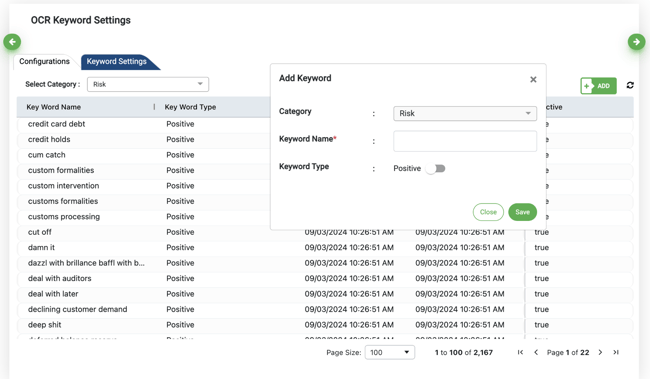Click Positive type in 'deal with later' row
The width and height of the screenshot is (650, 379).
tap(180, 294)
